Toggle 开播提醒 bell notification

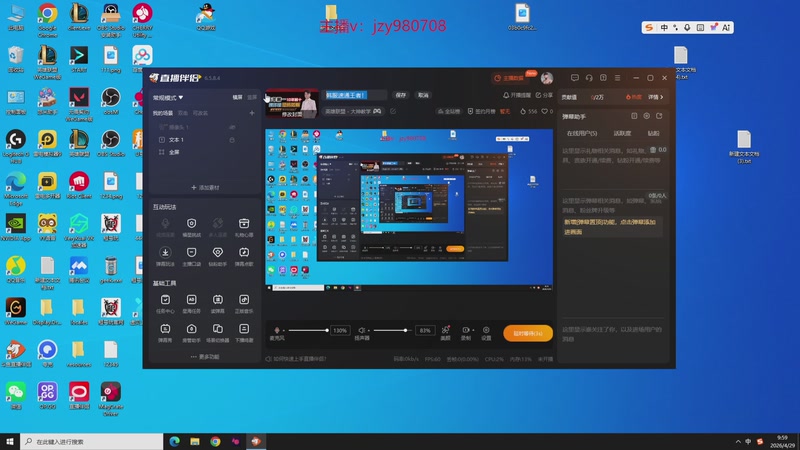coord(517,95)
